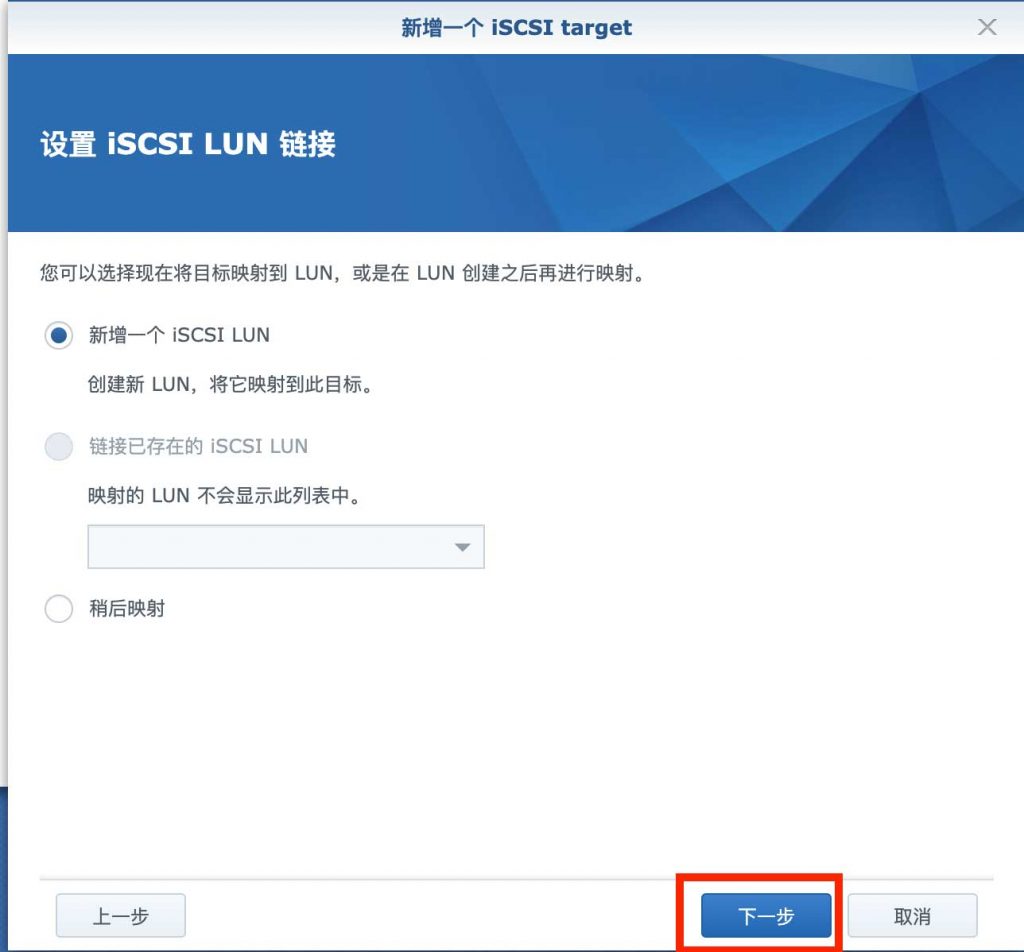Click the description 创建新 LUN，将它映射到此目标

coord(231,385)
